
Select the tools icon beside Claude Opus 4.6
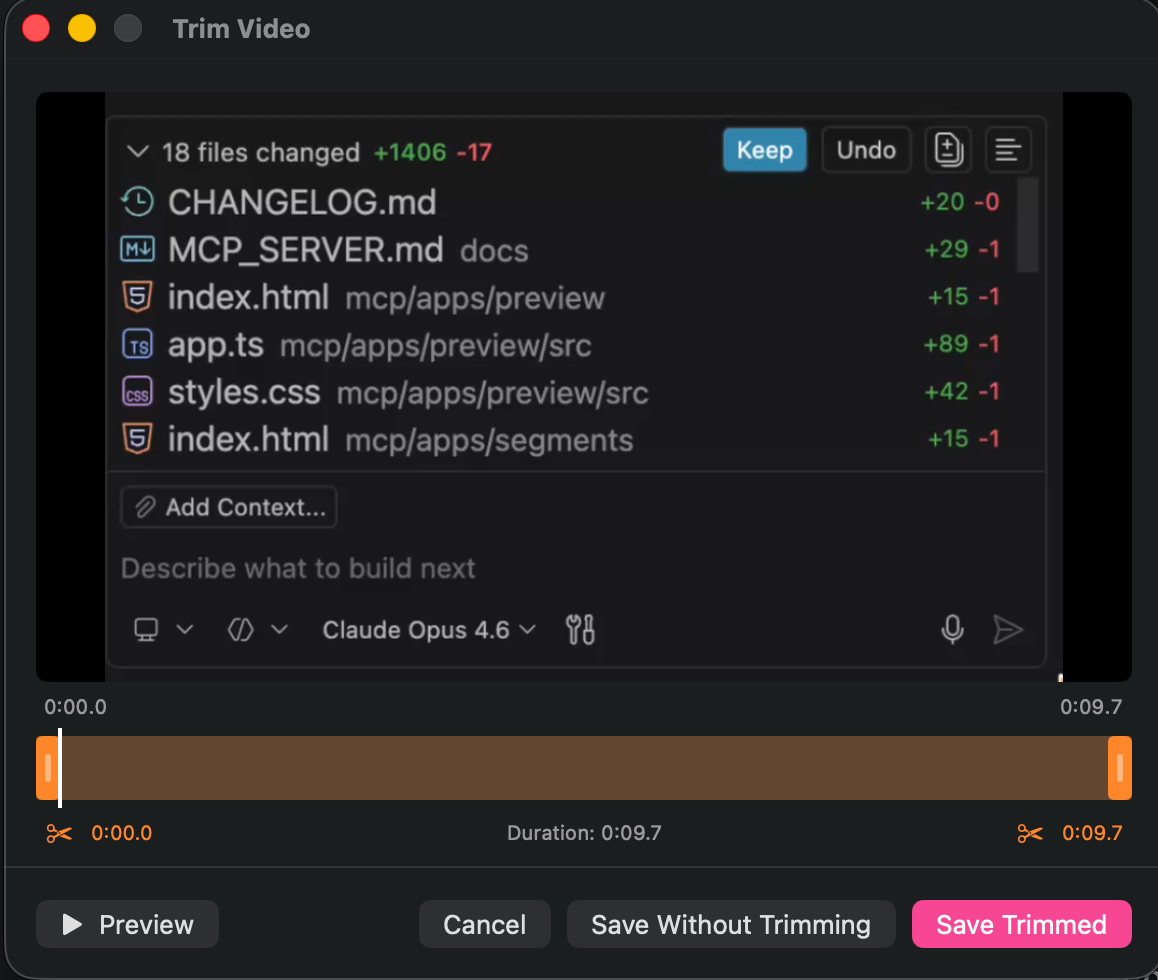point(579,630)
